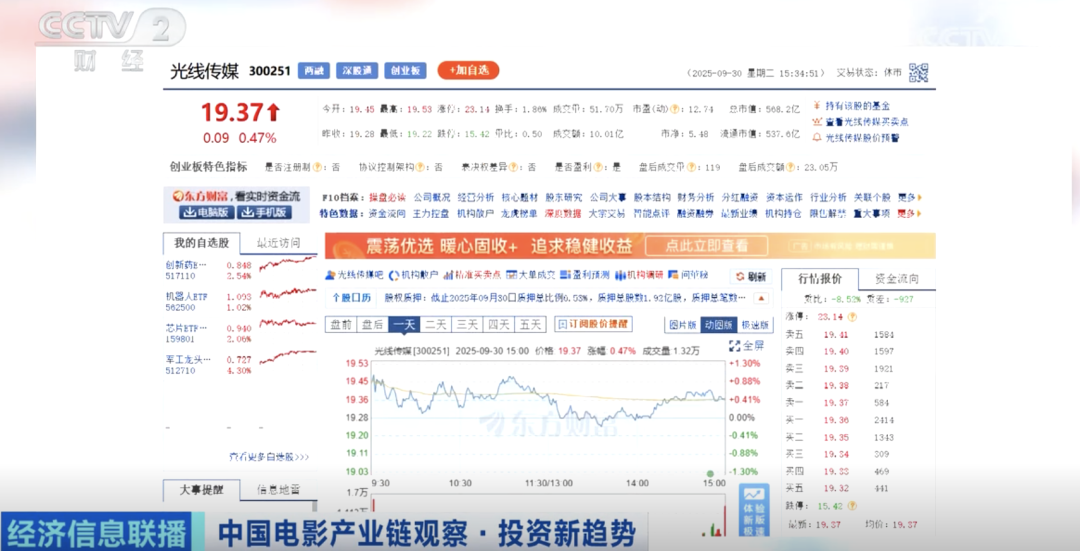Switch to 行情报价 tab
Screen dimensions: 1080x551
[820, 279]
